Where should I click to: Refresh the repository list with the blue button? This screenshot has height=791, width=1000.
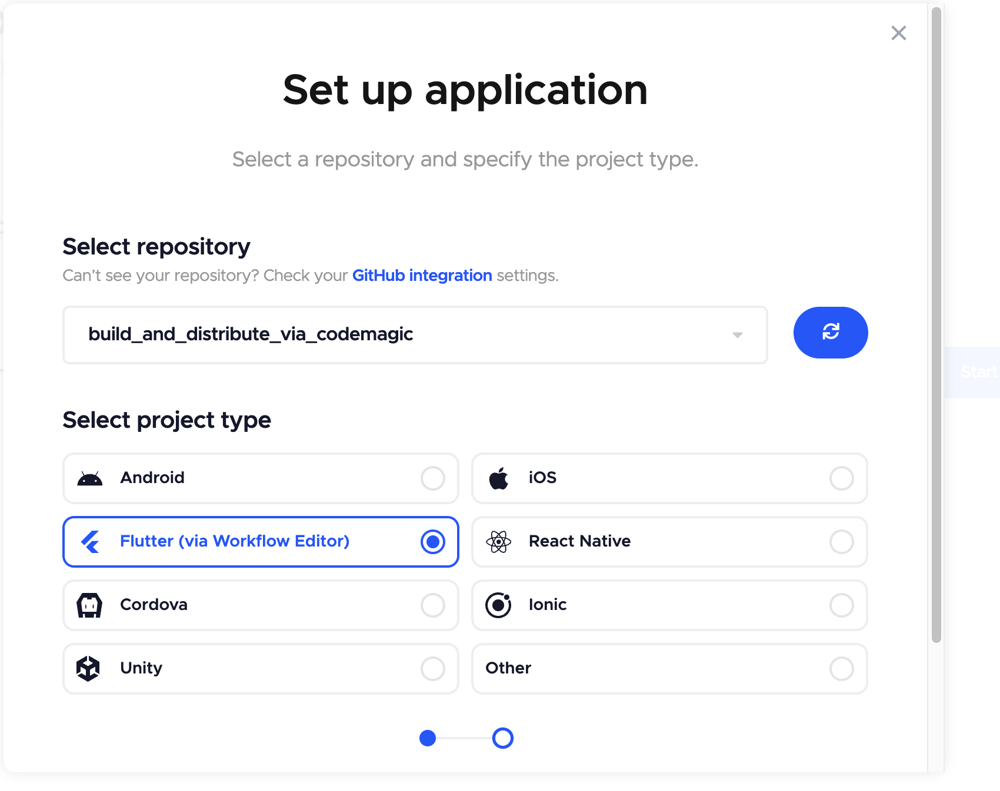pos(830,332)
